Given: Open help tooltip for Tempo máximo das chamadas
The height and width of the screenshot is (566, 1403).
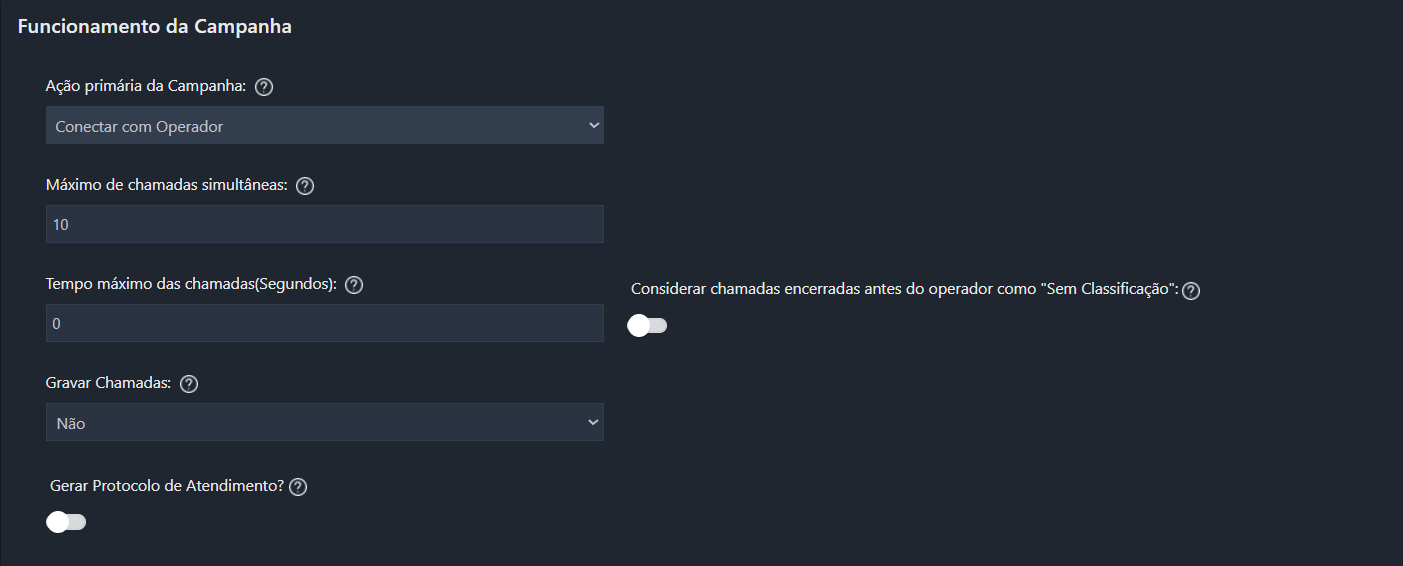Looking at the screenshot, I should click(x=354, y=285).
